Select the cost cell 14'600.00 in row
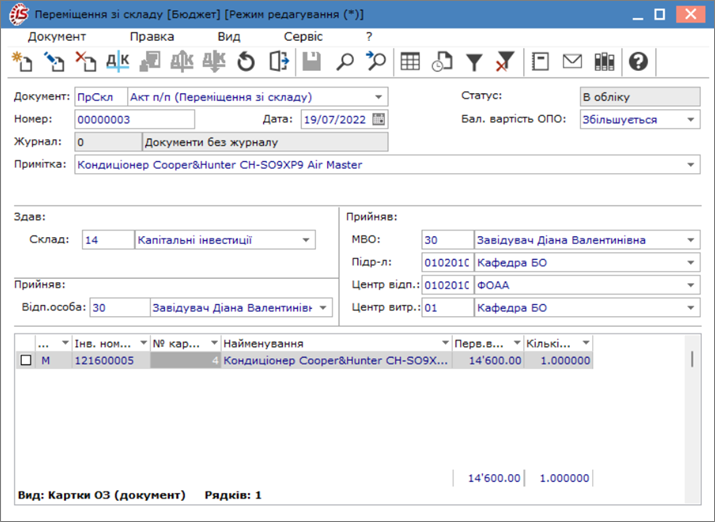Image resolution: width=715 pixels, height=522 pixels. pos(488,361)
